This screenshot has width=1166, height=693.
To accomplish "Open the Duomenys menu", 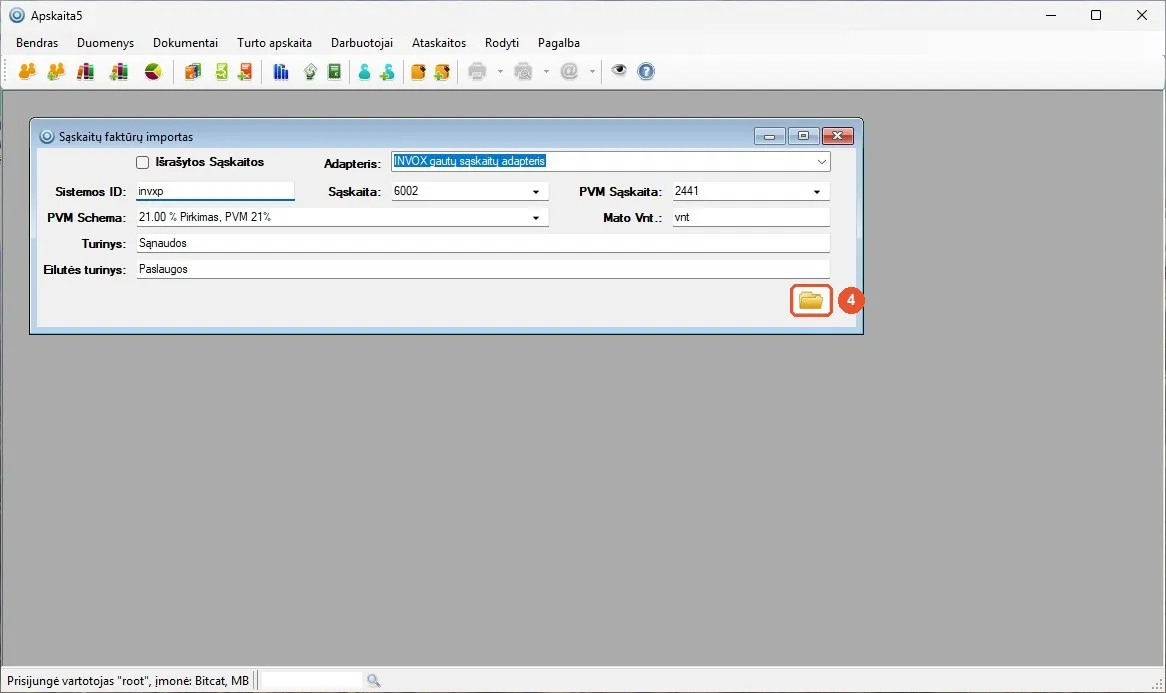I will (106, 43).
